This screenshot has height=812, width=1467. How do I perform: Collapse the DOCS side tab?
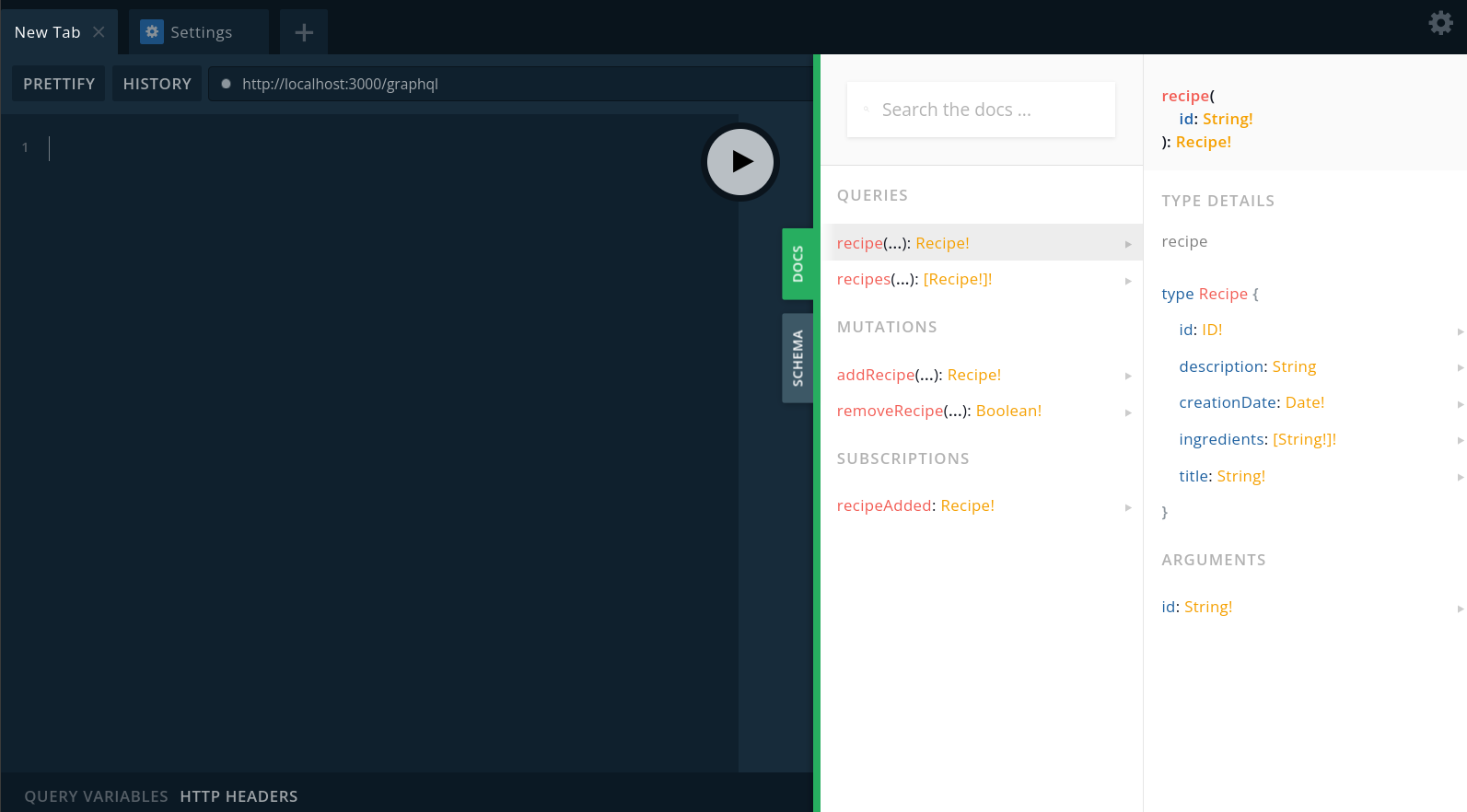(798, 264)
